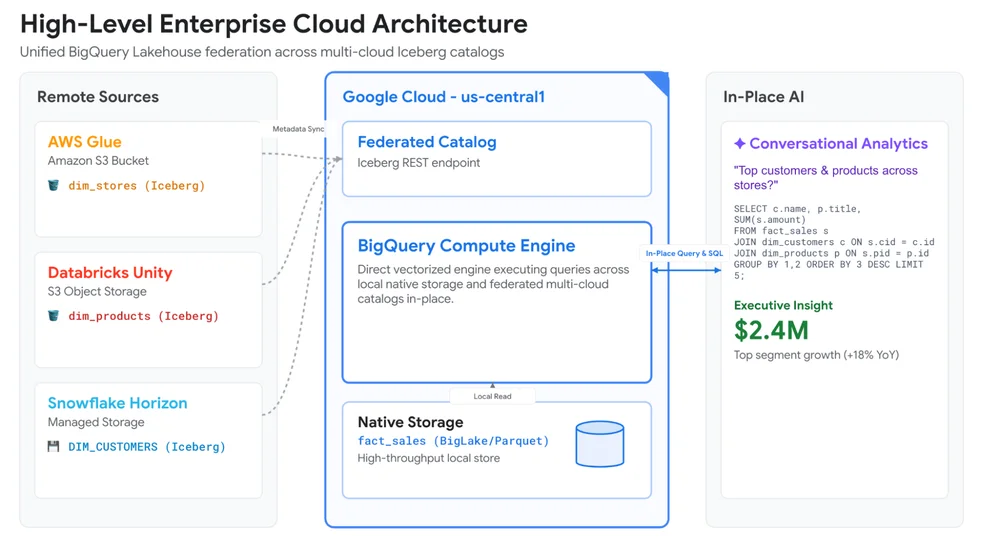Click High-Level Enterprise Cloud Architecture heading
The width and height of the screenshot is (1000, 550).
274,24
